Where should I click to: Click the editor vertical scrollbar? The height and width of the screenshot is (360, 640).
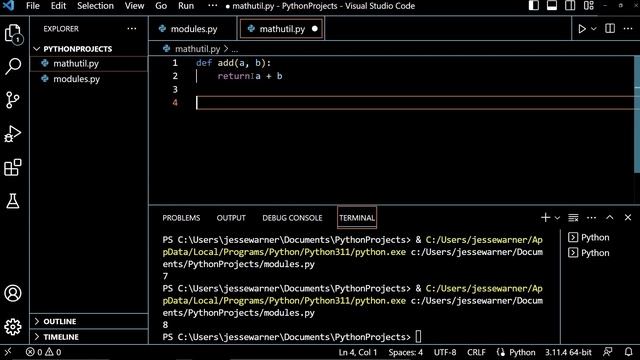637,114
